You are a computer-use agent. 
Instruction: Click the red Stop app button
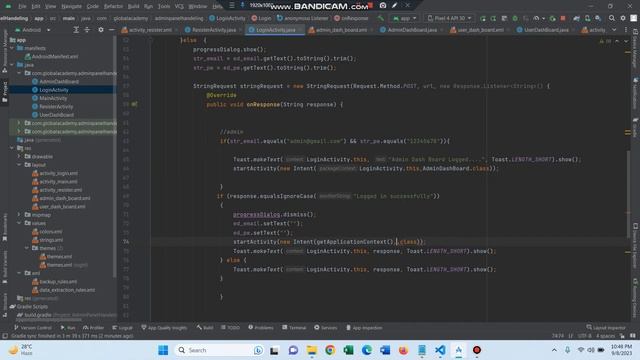click(563, 18)
